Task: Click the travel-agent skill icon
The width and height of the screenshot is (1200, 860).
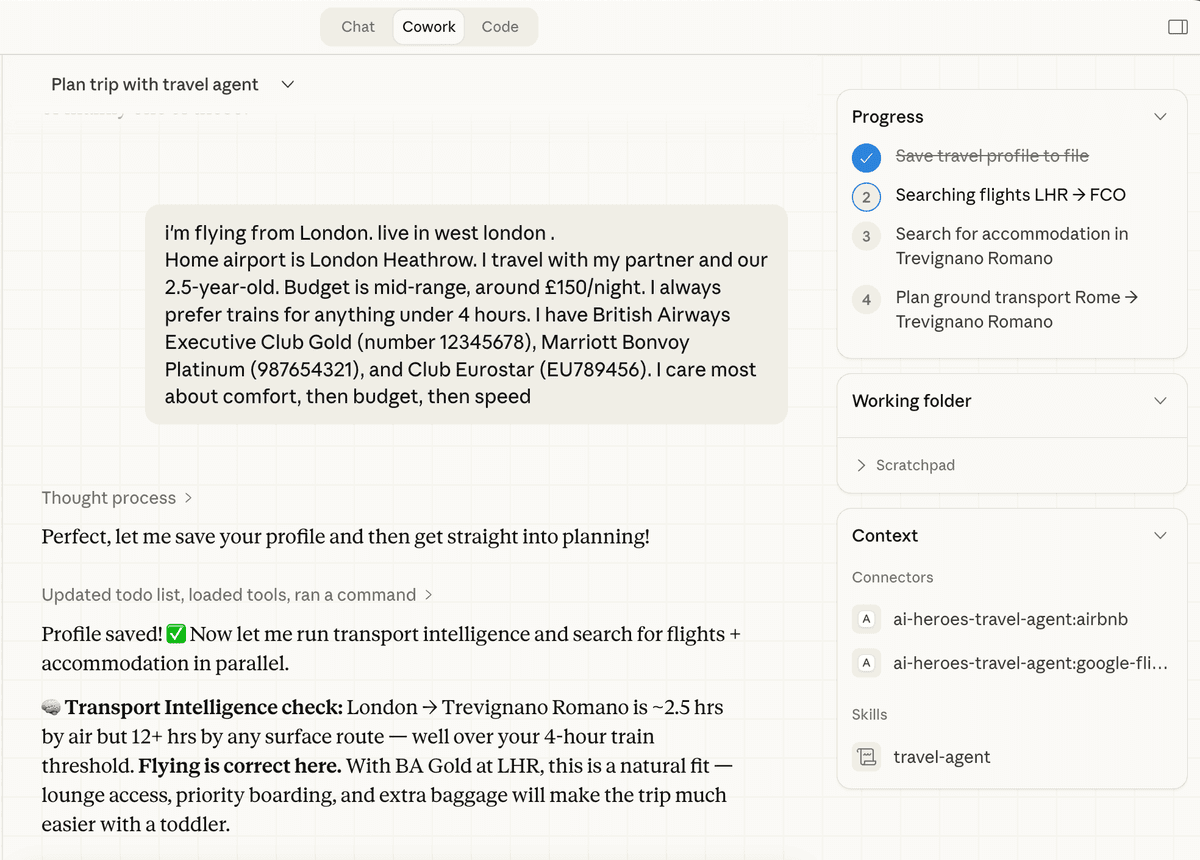Action: tap(866, 757)
